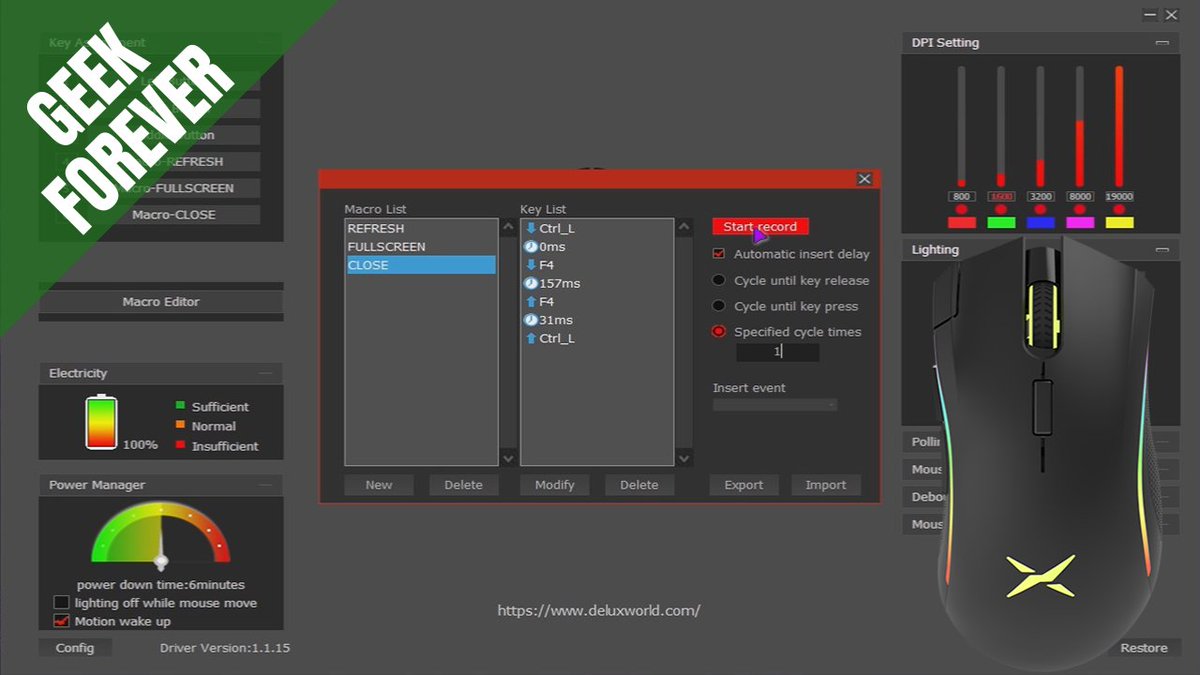Viewport: 1200px width, 675px height.
Task: Pick the green DPI color swatch
Action: (x=1001, y=222)
